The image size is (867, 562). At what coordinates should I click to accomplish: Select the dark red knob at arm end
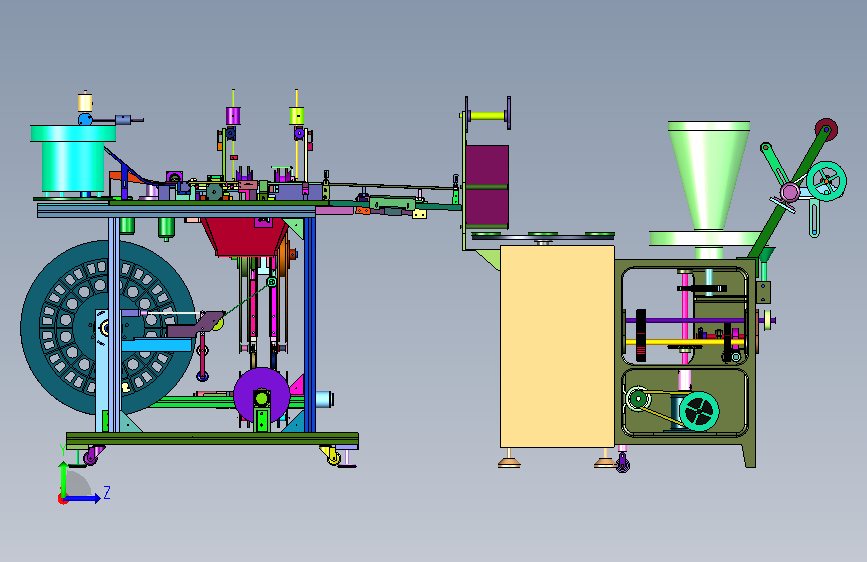826,129
